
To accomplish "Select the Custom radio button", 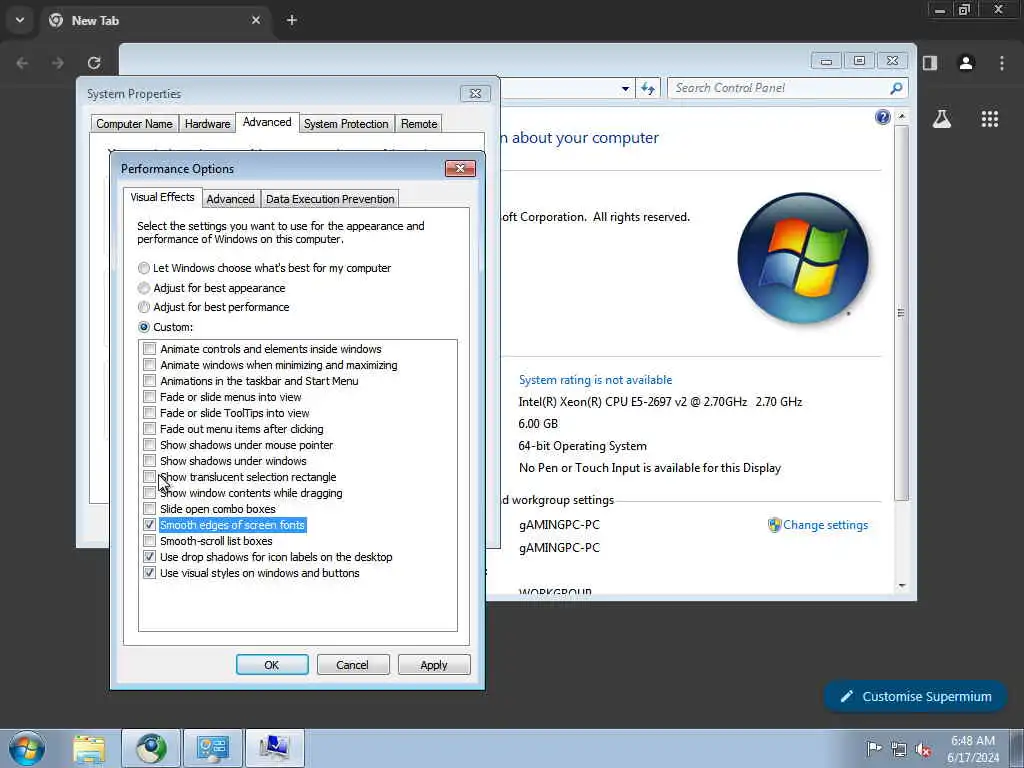I will click(x=144, y=327).
